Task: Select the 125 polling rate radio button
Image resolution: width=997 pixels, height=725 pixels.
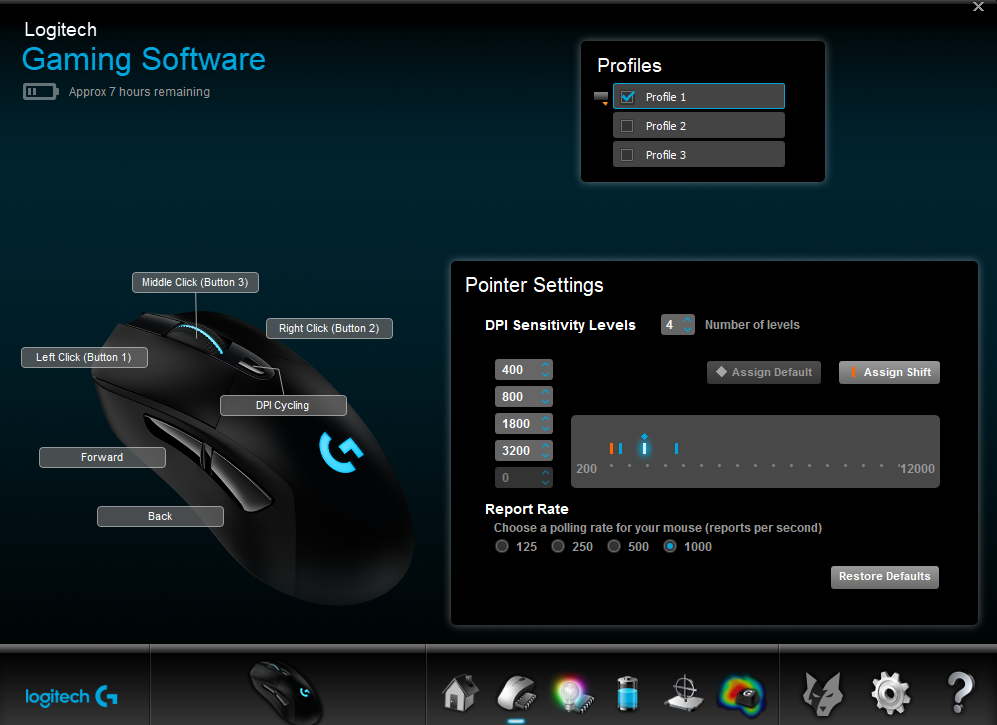Action: pos(501,546)
